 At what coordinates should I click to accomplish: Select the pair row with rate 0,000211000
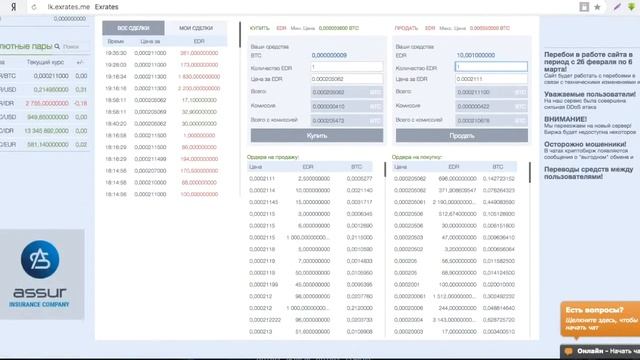(44, 76)
